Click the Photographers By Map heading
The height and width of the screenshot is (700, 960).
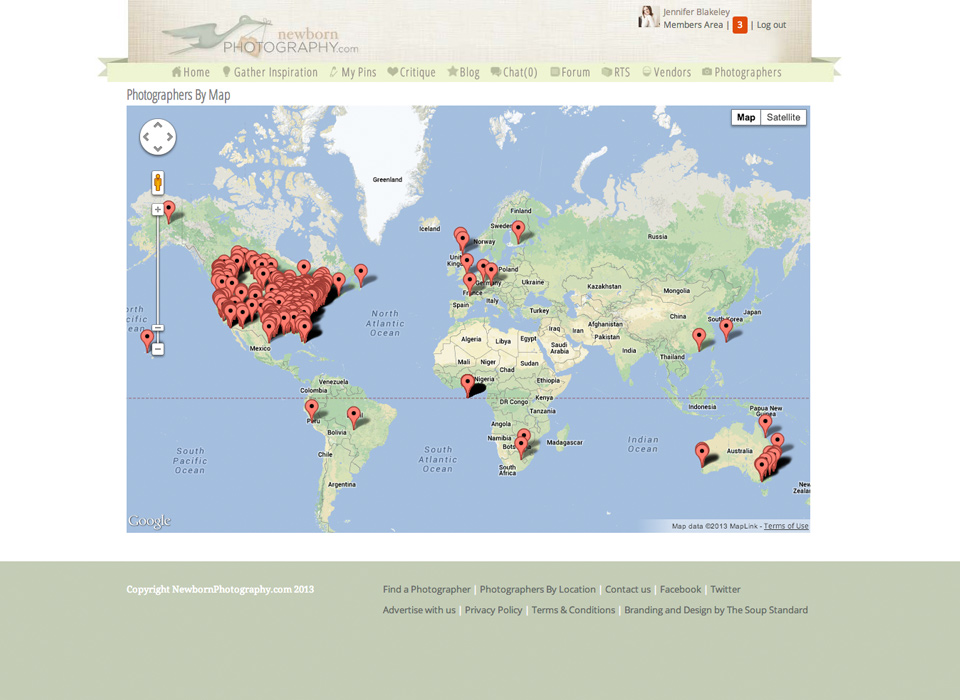178,95
